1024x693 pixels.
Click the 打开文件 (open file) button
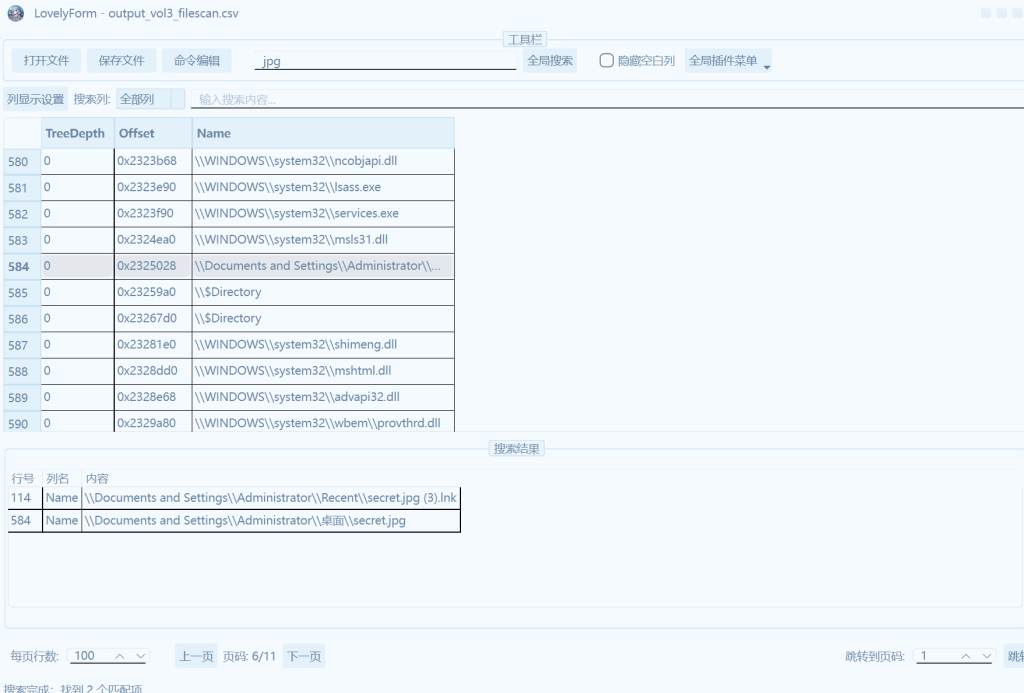(46, 61)
